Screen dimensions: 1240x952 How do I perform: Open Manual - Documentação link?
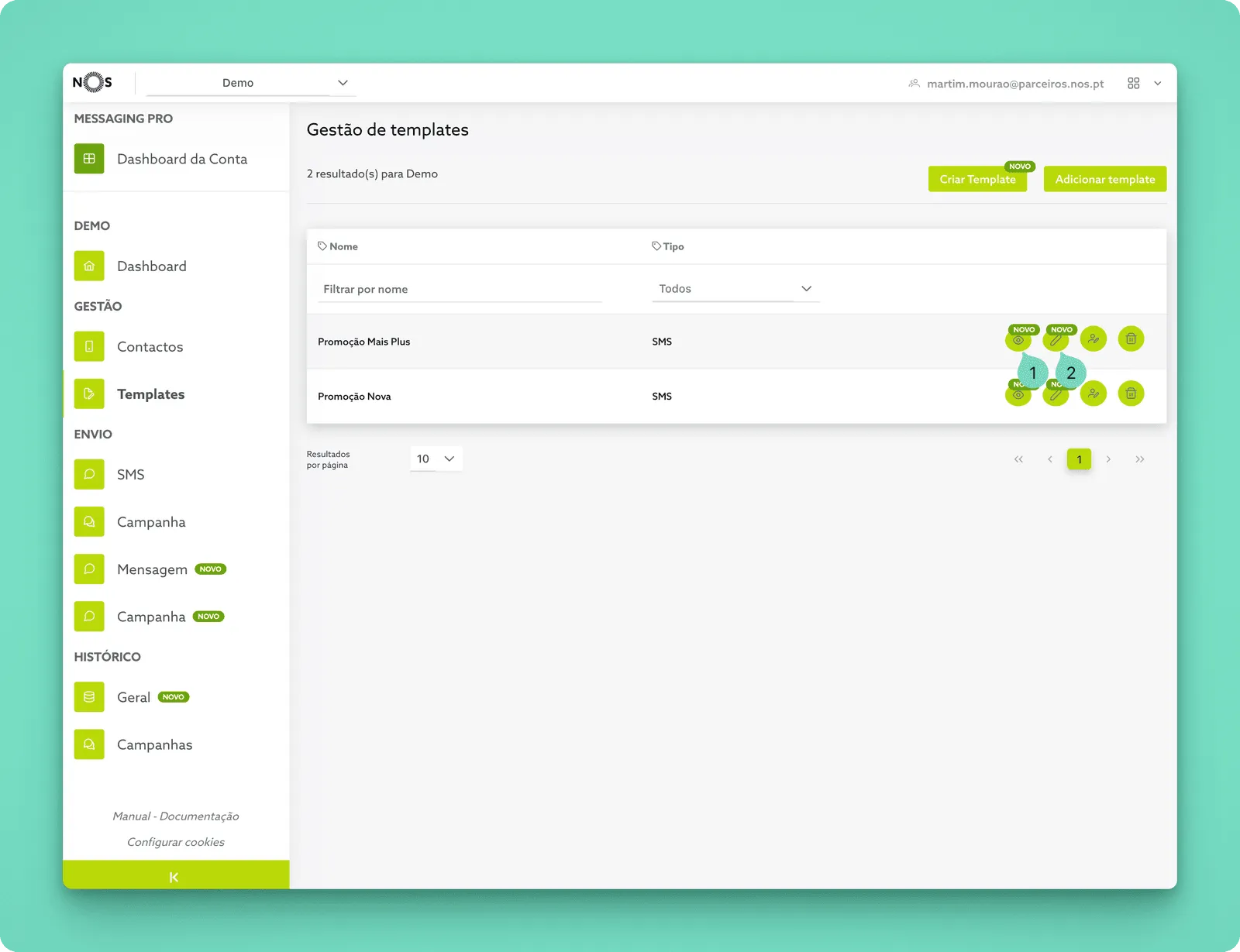click(x=176, y=816)
